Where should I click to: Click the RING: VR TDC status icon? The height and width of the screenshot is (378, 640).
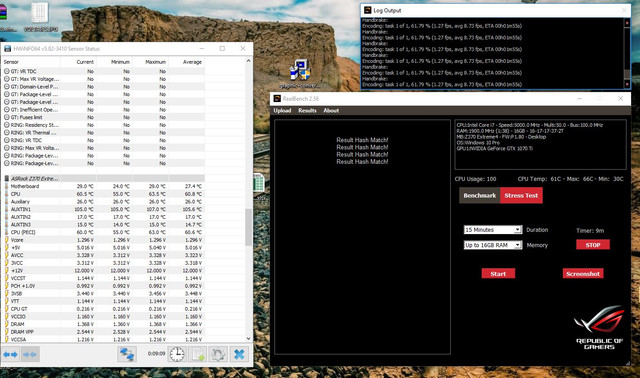[7, 140]
